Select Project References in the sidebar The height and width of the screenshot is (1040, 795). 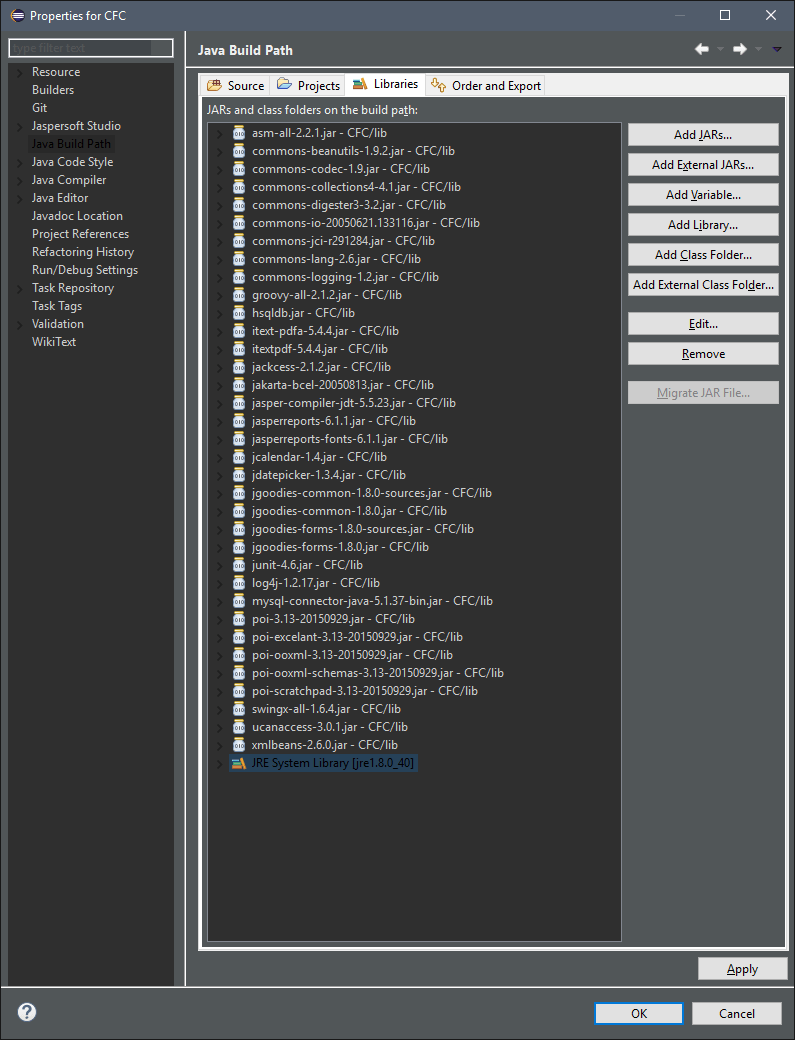(80, 234)
